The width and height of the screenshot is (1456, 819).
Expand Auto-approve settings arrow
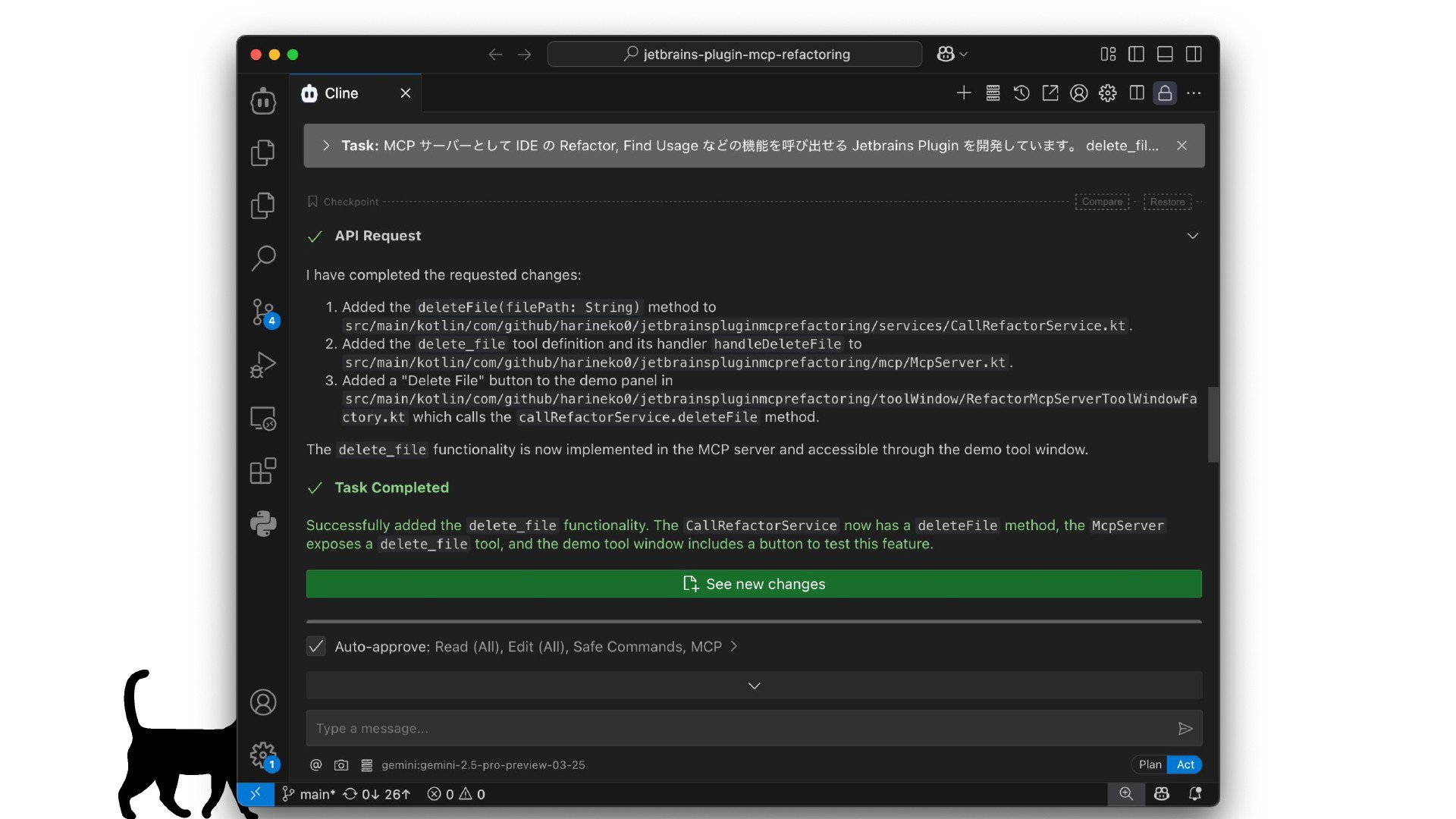click(733, 646)
